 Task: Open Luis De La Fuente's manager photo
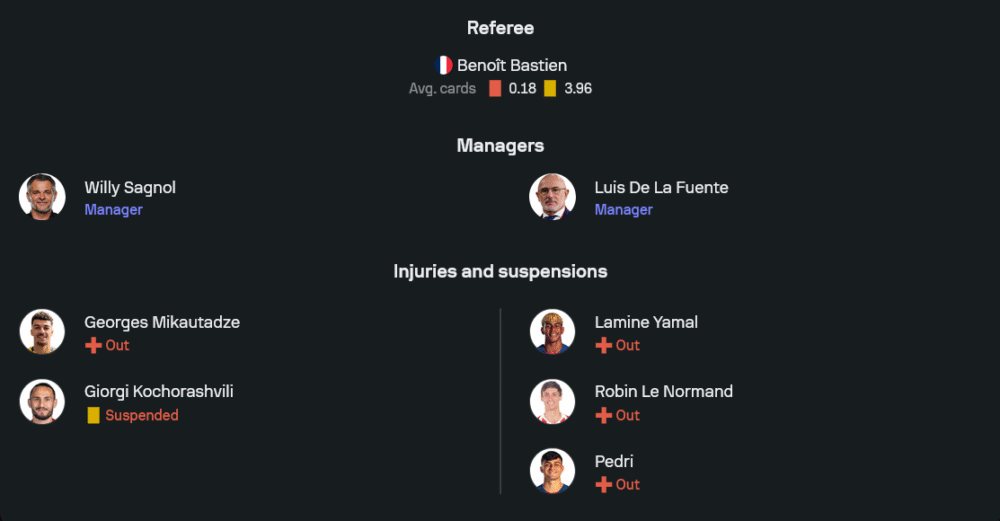click(x=552, y=197)
